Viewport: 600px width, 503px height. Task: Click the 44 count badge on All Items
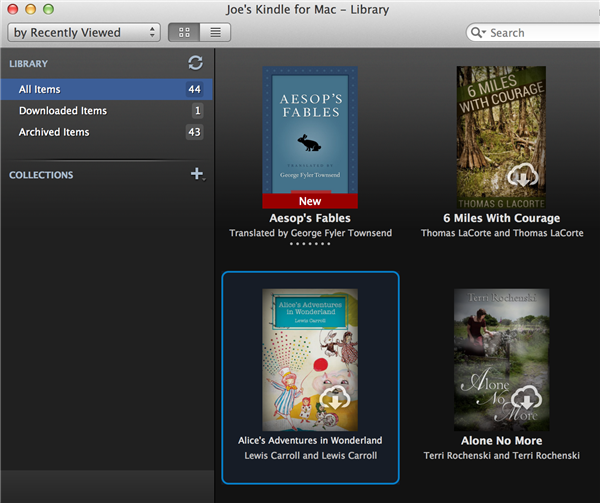coord(194,90)
